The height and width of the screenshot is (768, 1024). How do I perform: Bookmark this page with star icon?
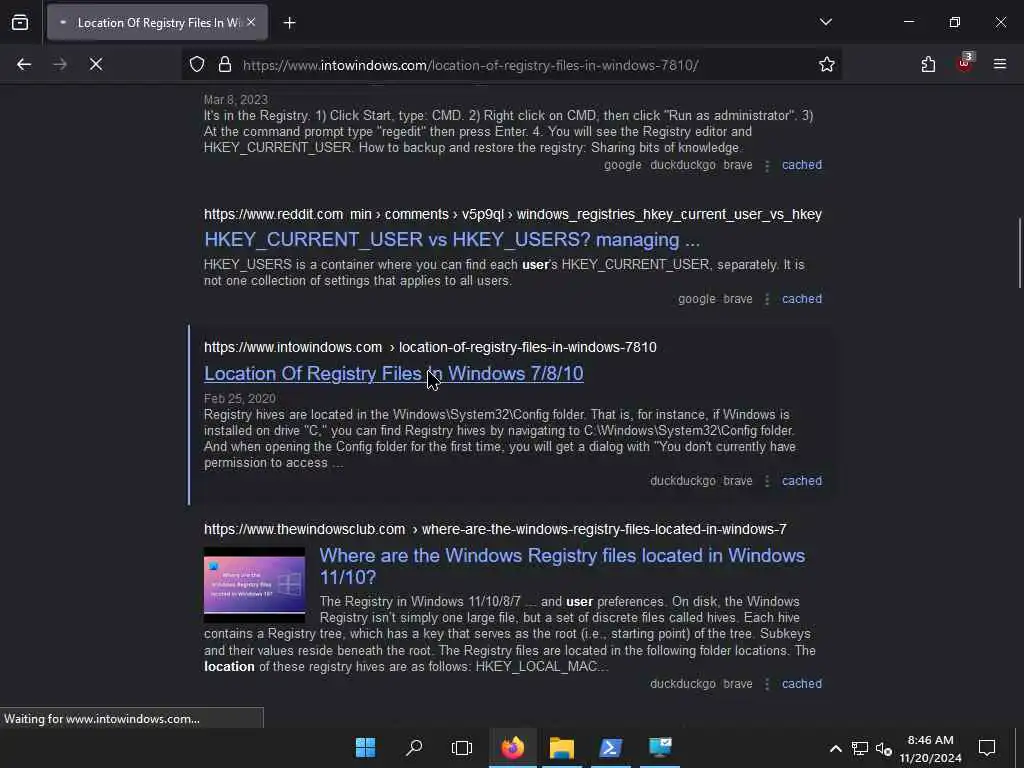[x=827, y=64]
